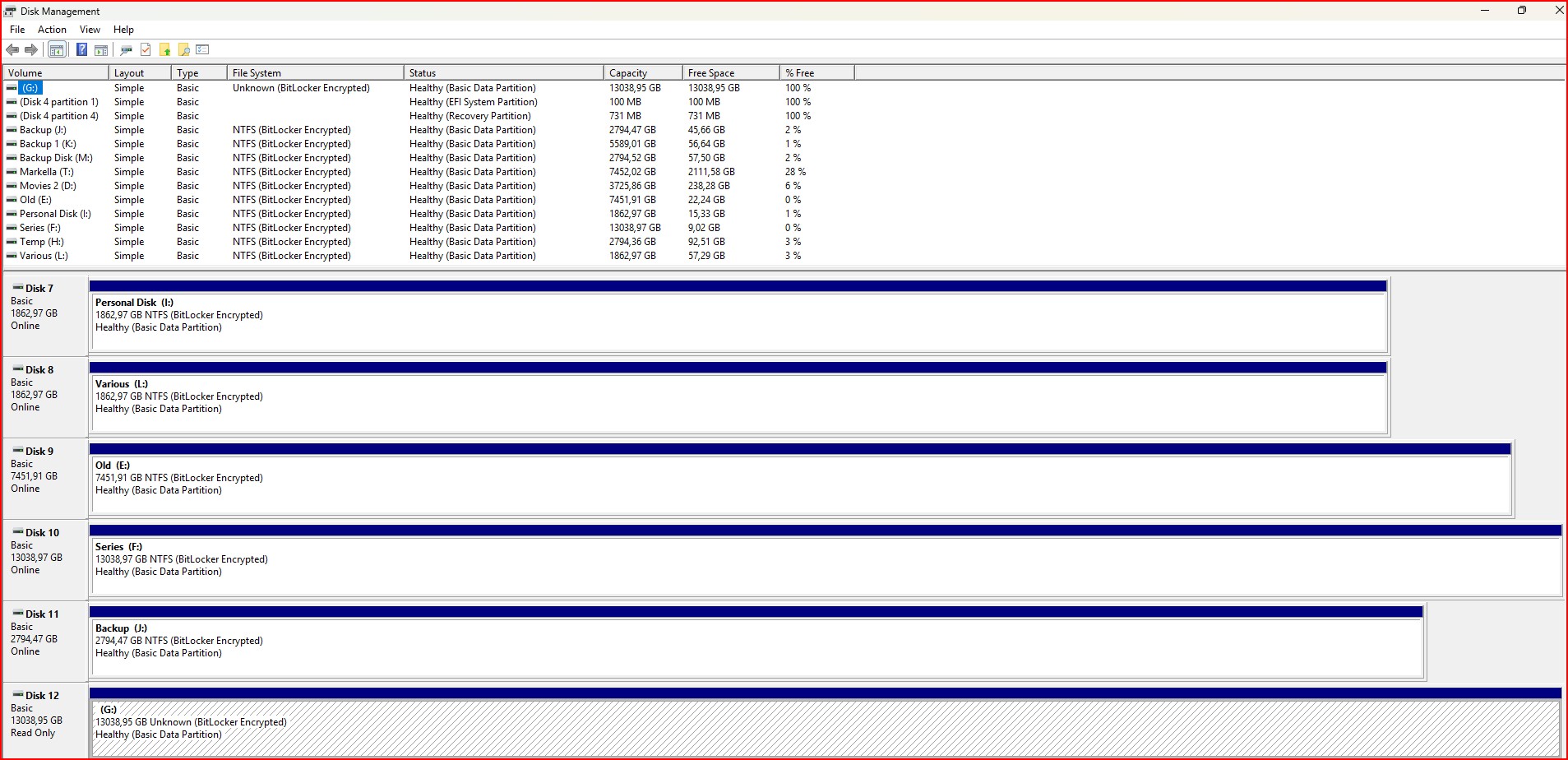The height and width of the screenshot is (760, 1568).
Task: Select the Disk 7 header in graphical view
Action: (x=45, y=316)
